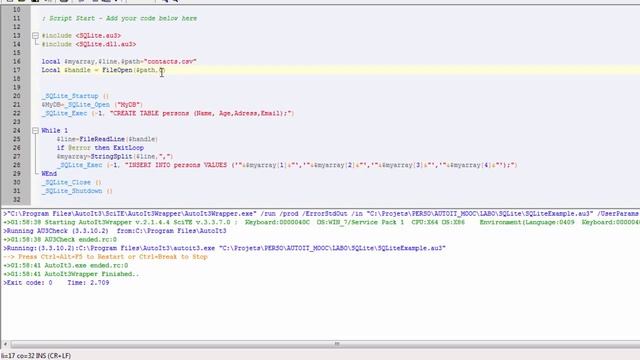Click the 'Running:(3.3.10.2)' autoit3.exe output line
The image size is (640, 360).
click(x=224, y=248)
